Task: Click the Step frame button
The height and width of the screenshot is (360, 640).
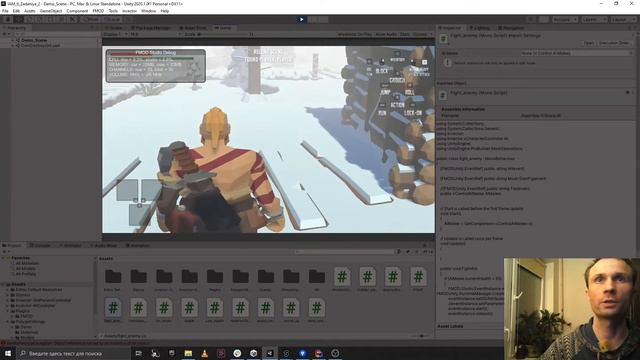Action: pos(323,19)
